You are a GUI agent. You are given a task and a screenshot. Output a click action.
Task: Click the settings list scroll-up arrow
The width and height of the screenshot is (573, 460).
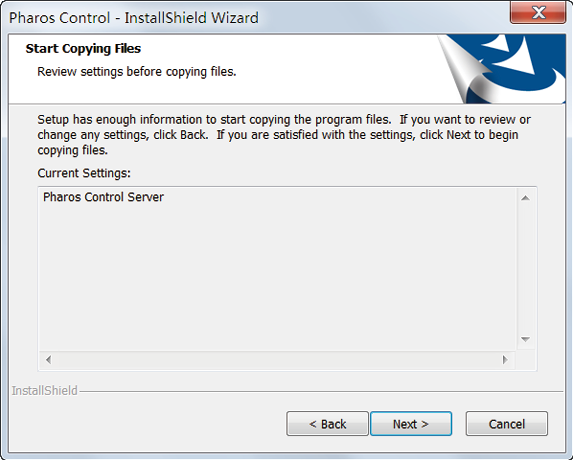click(x=525, y=198)
